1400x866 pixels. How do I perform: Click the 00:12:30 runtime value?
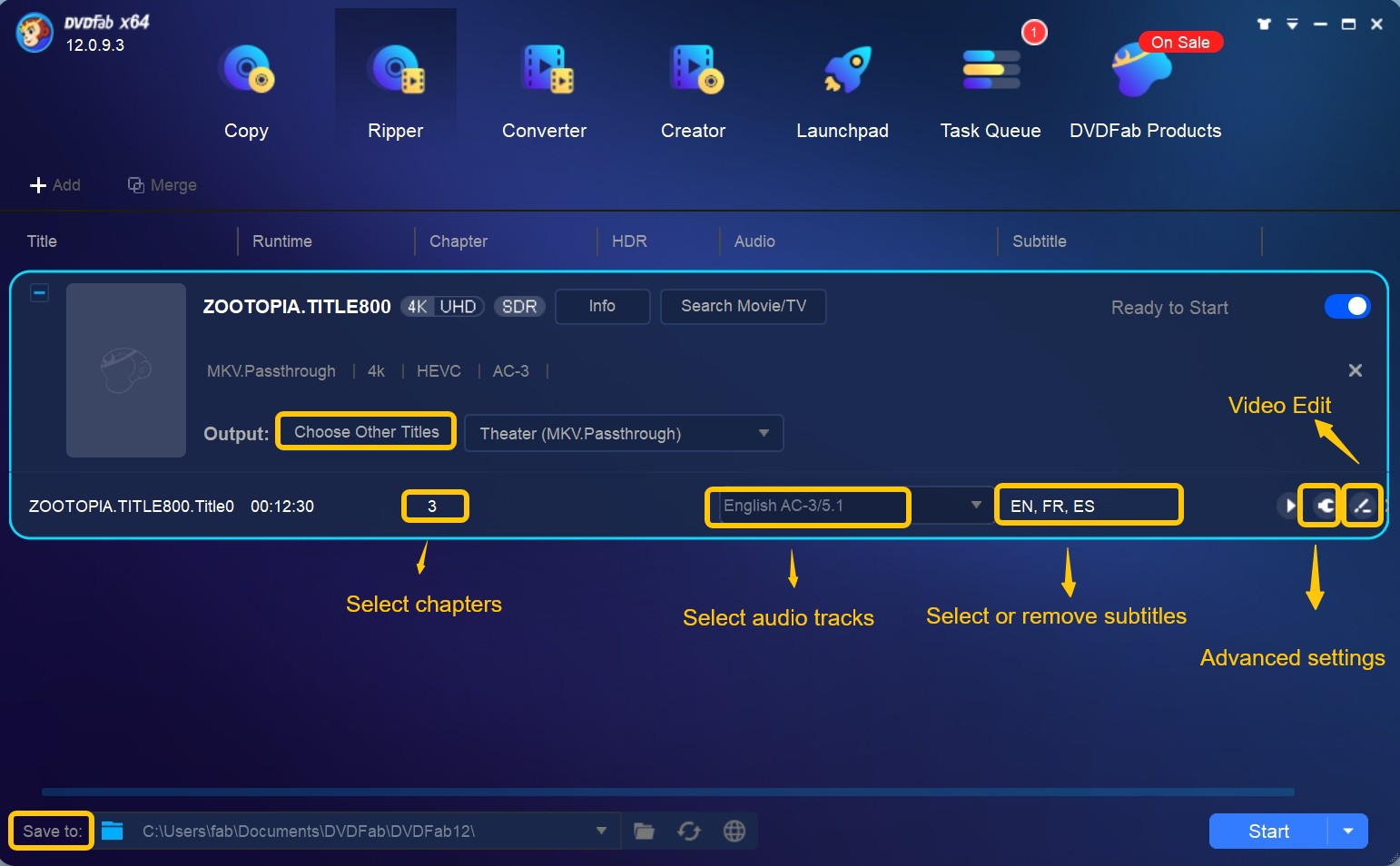(282, 507)
